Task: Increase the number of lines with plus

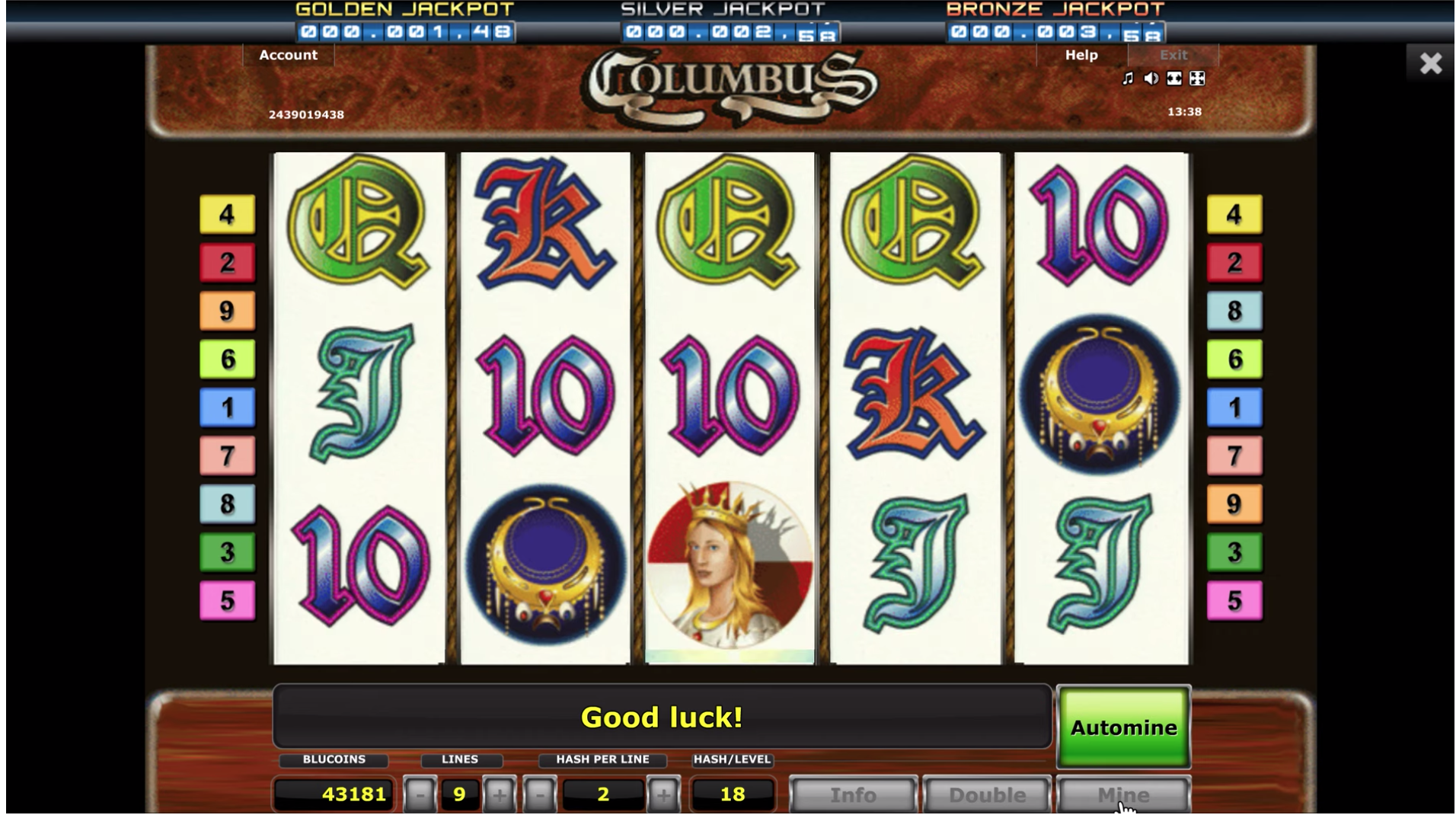Action: point(500,795)
